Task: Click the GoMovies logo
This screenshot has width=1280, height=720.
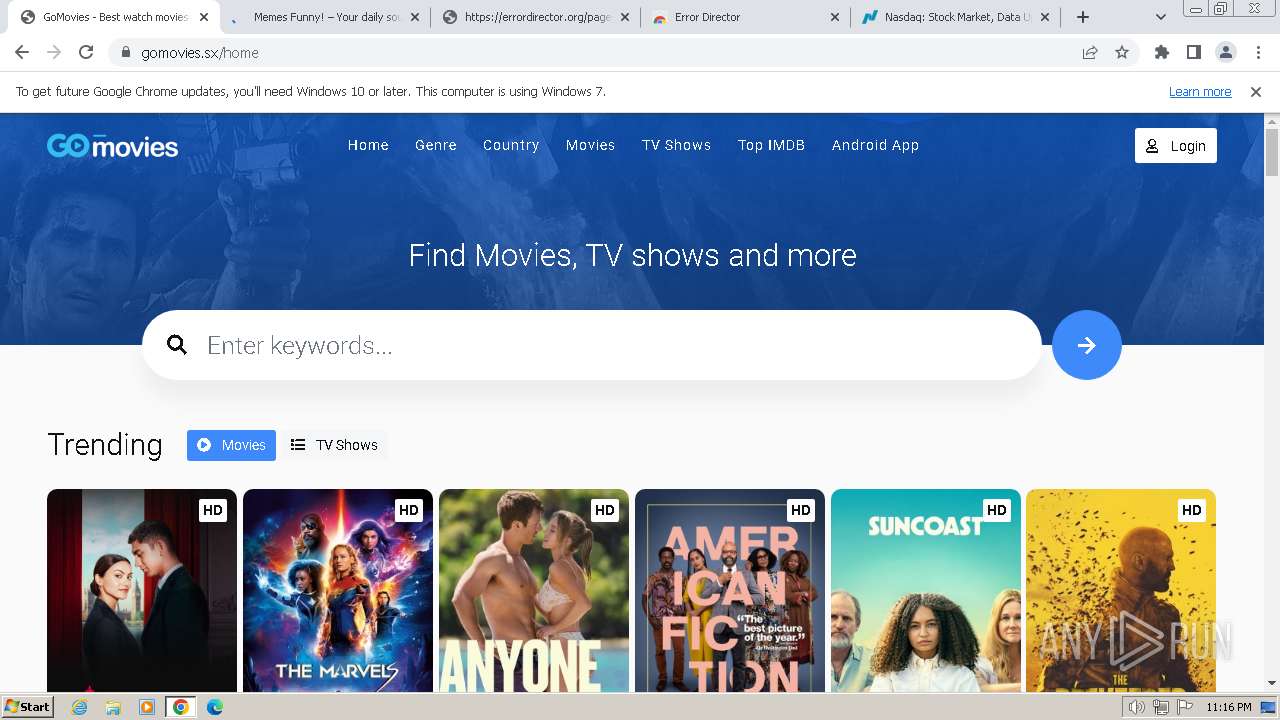Action: point(112,146)
